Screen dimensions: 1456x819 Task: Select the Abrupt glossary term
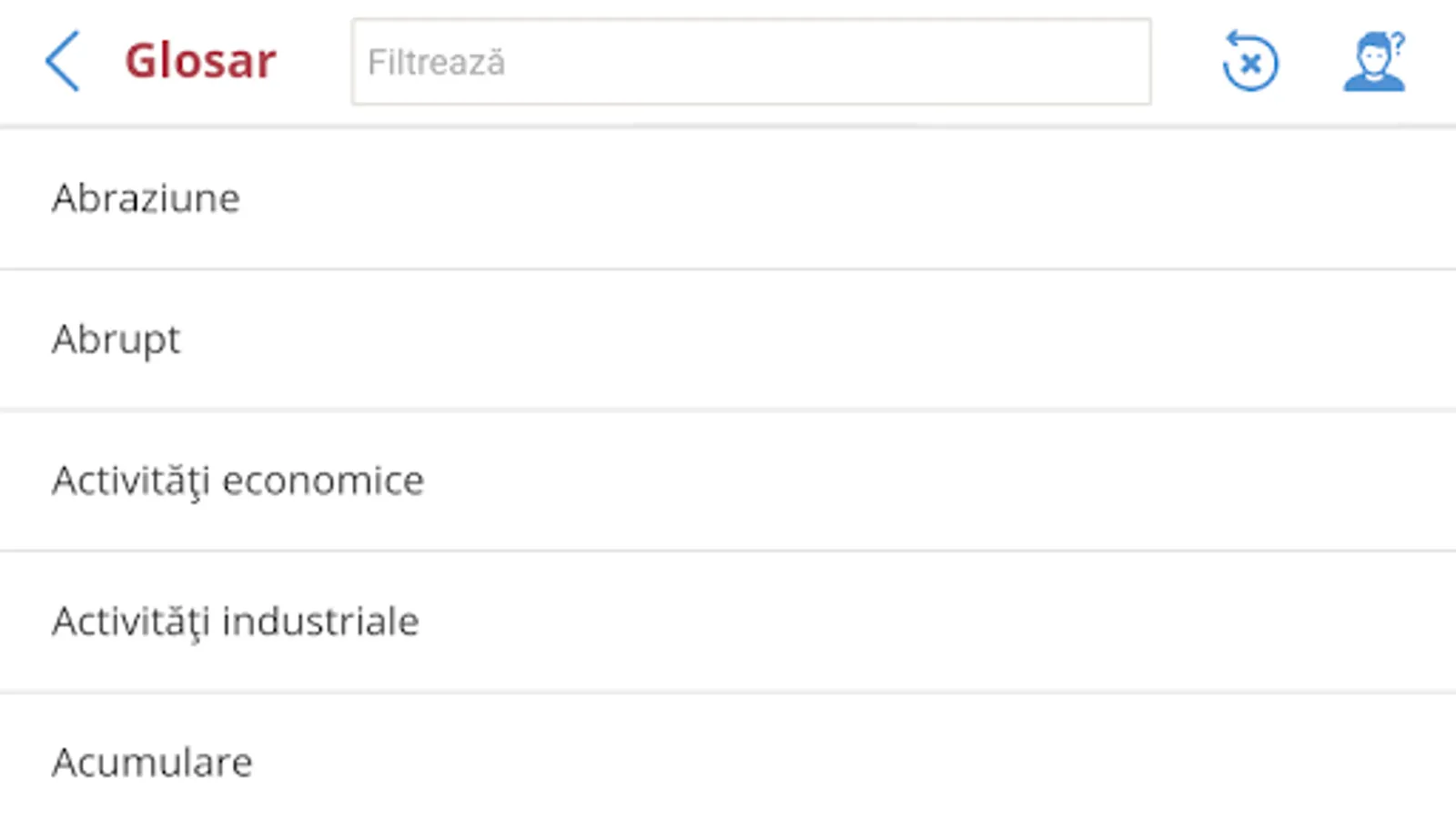[x=116, y=339]
